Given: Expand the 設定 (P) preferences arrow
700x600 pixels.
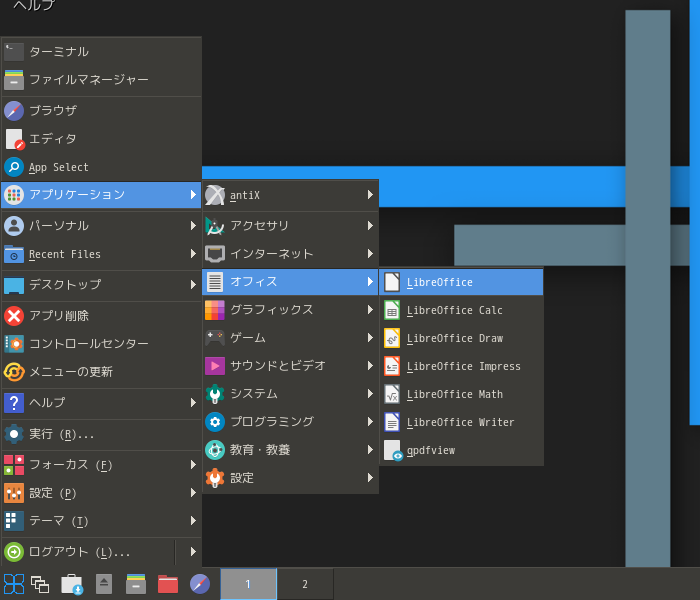Looking at the screenshot, I should pos(193,493).
